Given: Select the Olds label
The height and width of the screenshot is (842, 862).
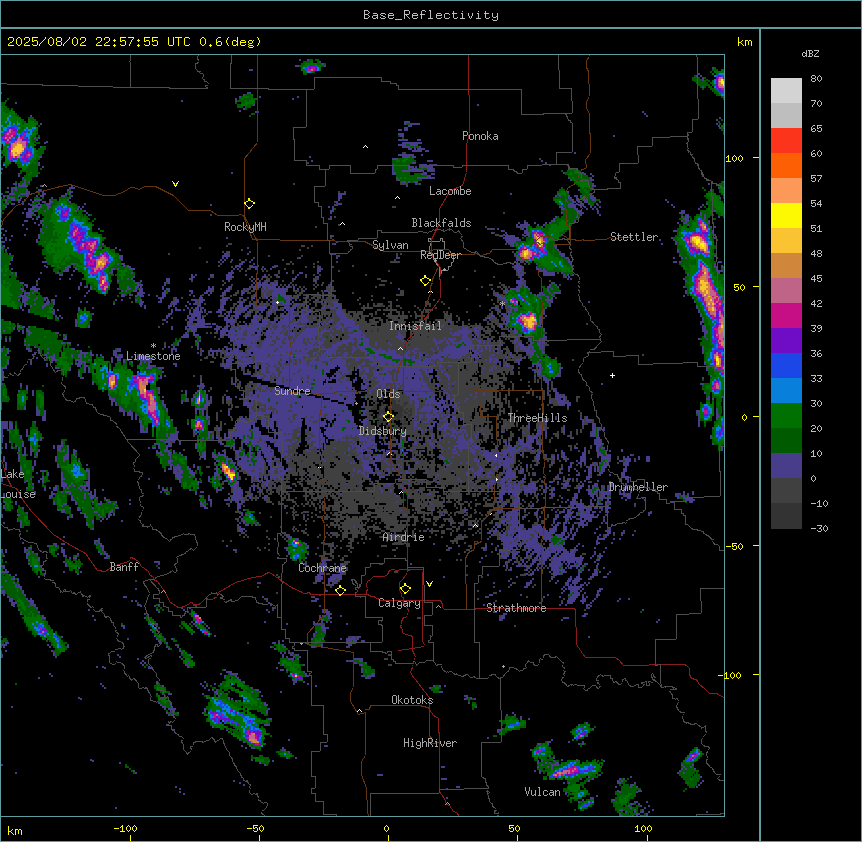Looking at the screenshot, I should [x=388, y=394].
